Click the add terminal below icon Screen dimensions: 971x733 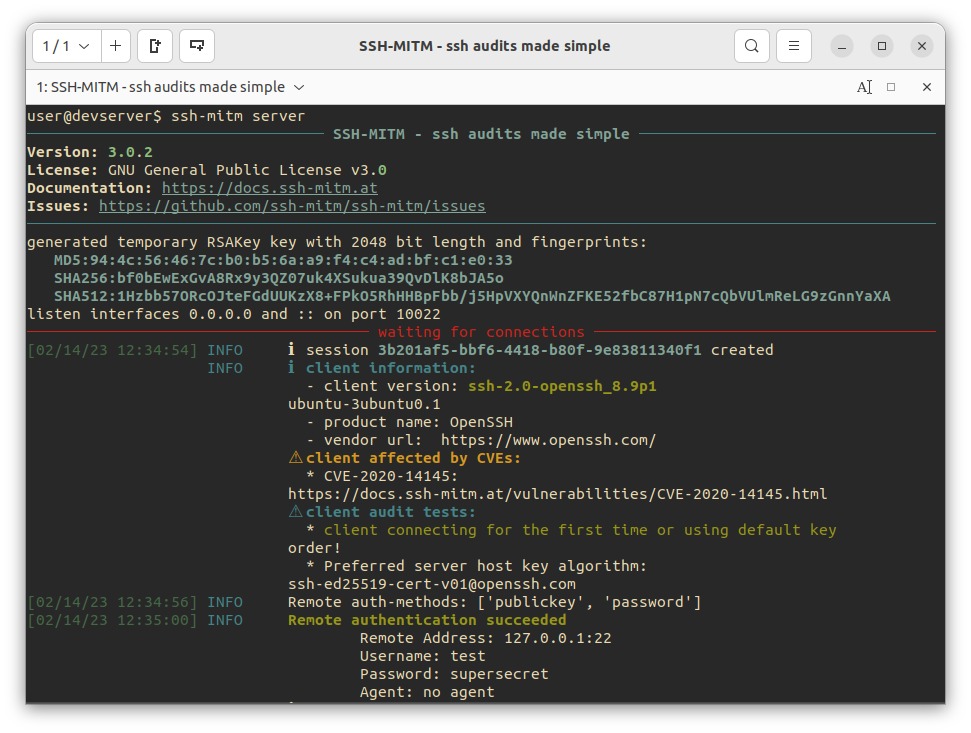click(x=197, y=46)
